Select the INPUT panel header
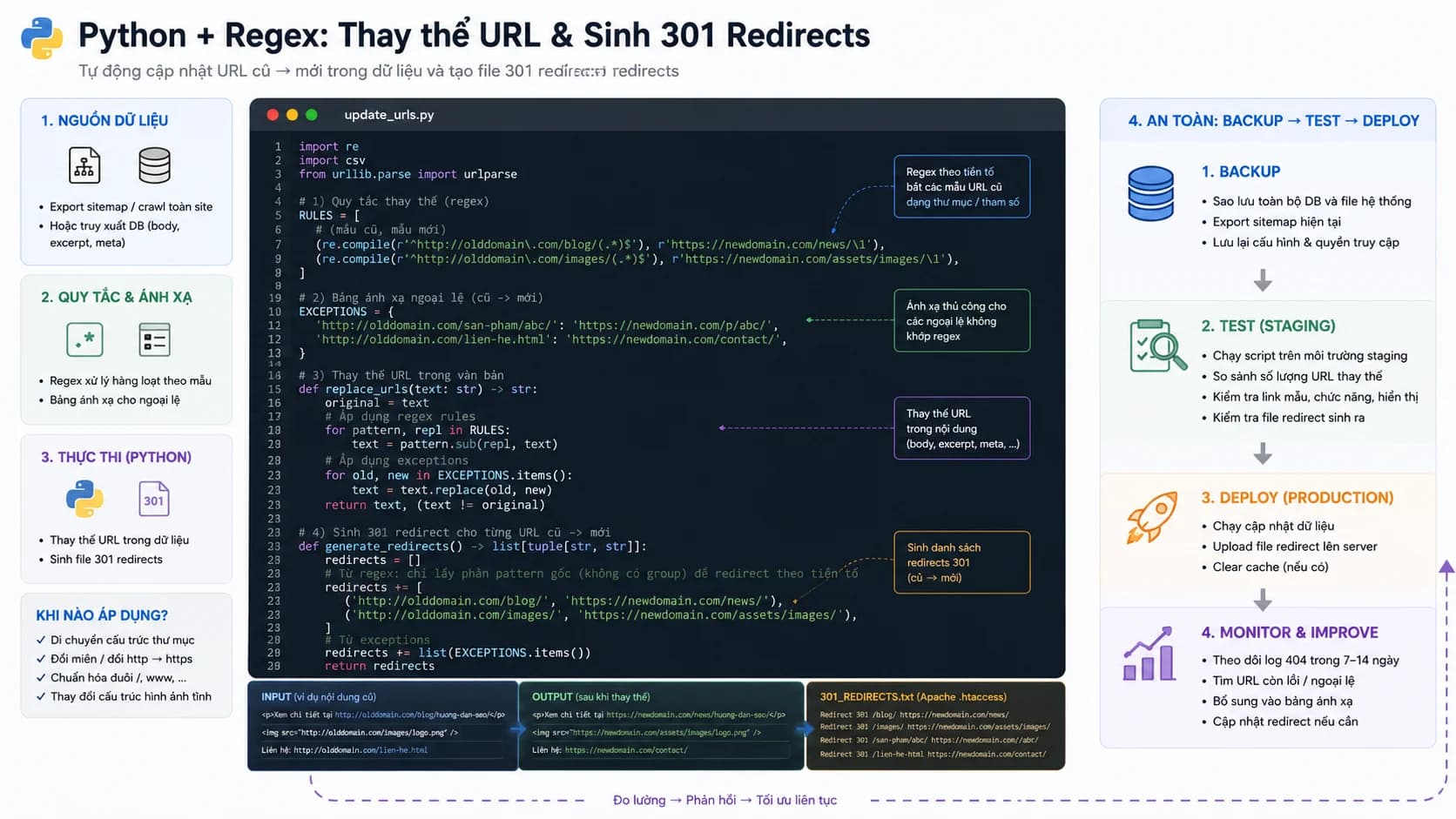 pos(319,696)
